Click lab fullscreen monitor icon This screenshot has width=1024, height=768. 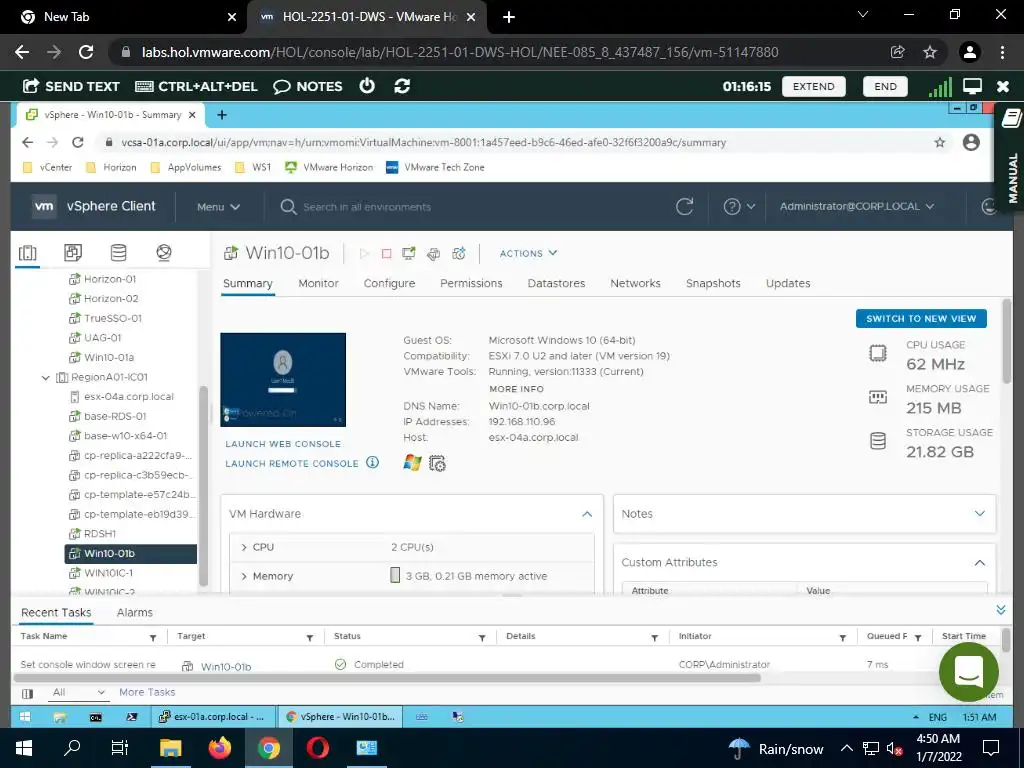(x=972, y=86)
